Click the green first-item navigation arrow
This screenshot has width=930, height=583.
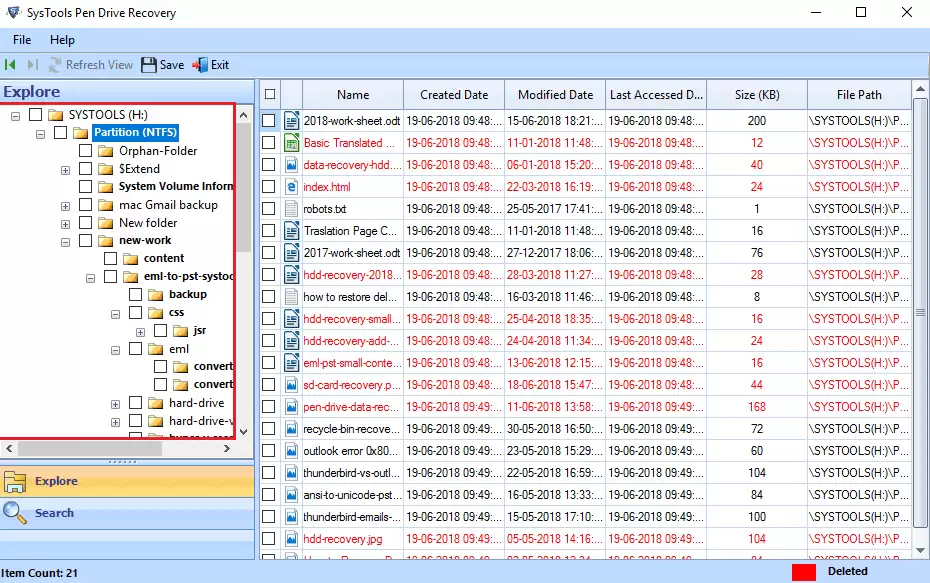(10, 65)
